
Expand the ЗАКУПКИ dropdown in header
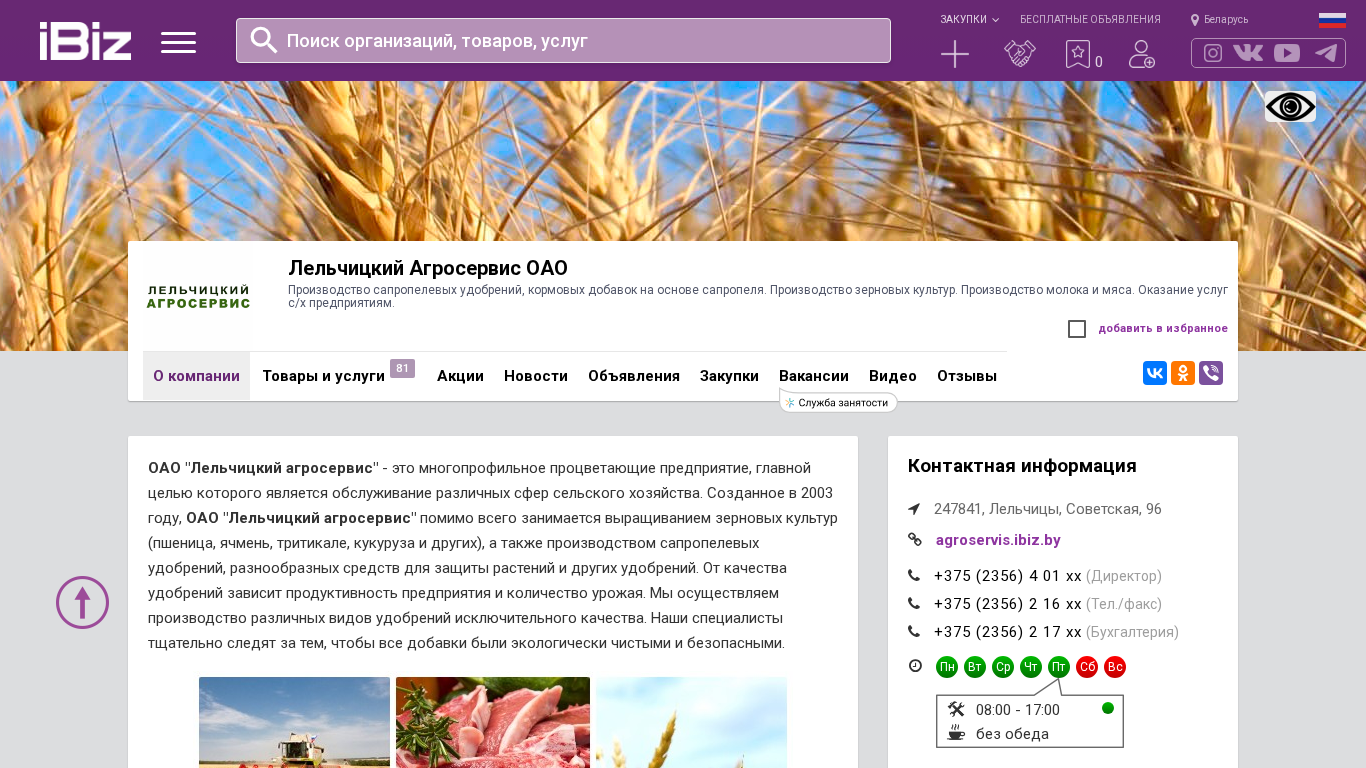(969, 20)
